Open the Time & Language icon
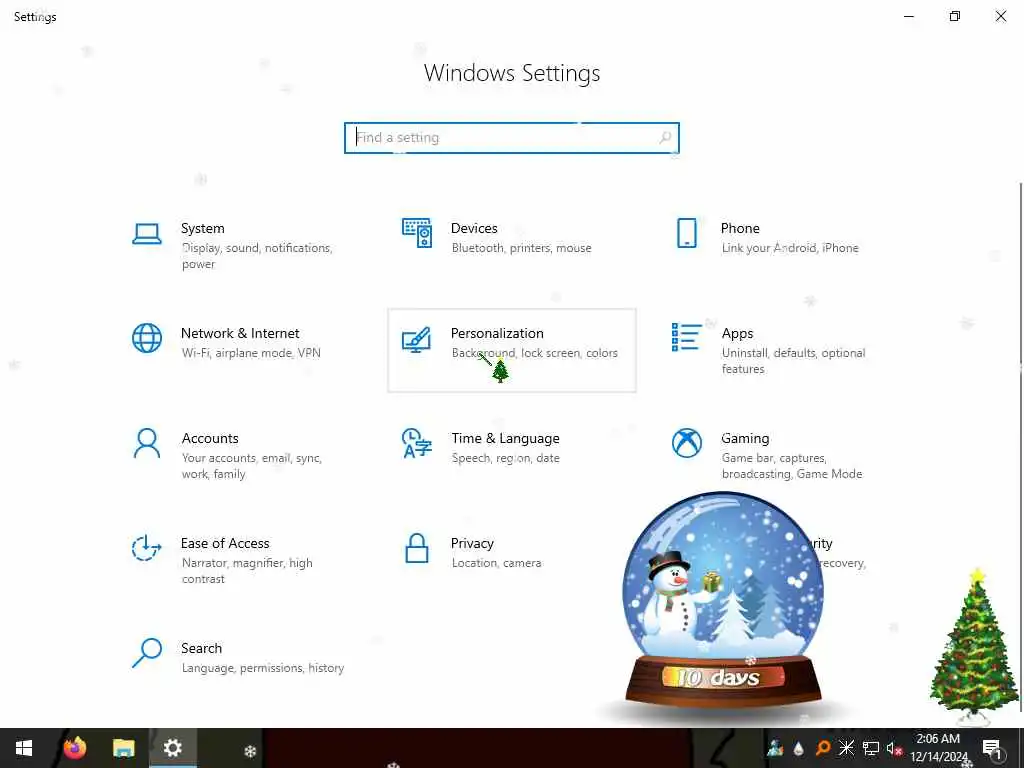 pyautogui.click(x=417, y=443)
